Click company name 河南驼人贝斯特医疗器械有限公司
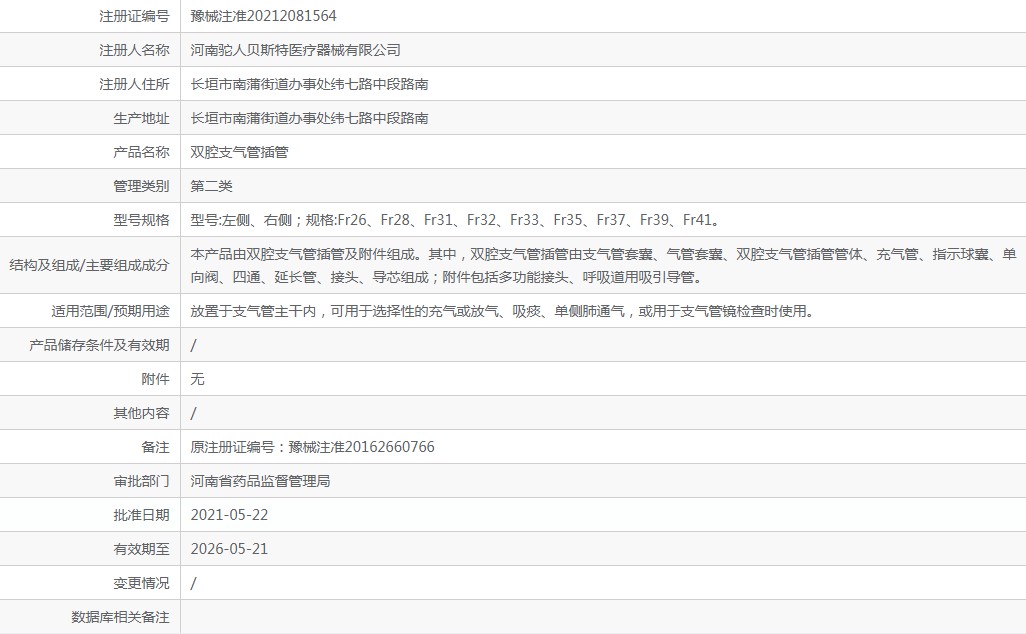The image size is (1026, 634). [295, 50]
